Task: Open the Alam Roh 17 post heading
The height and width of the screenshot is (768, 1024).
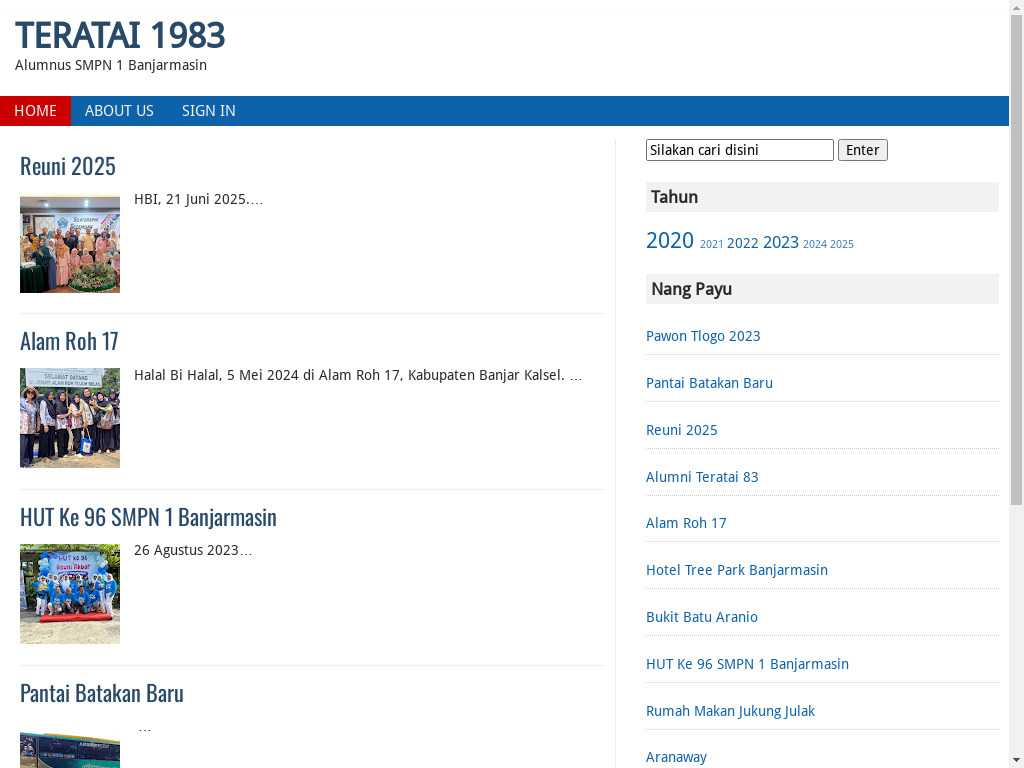Action: pos(69,341)
